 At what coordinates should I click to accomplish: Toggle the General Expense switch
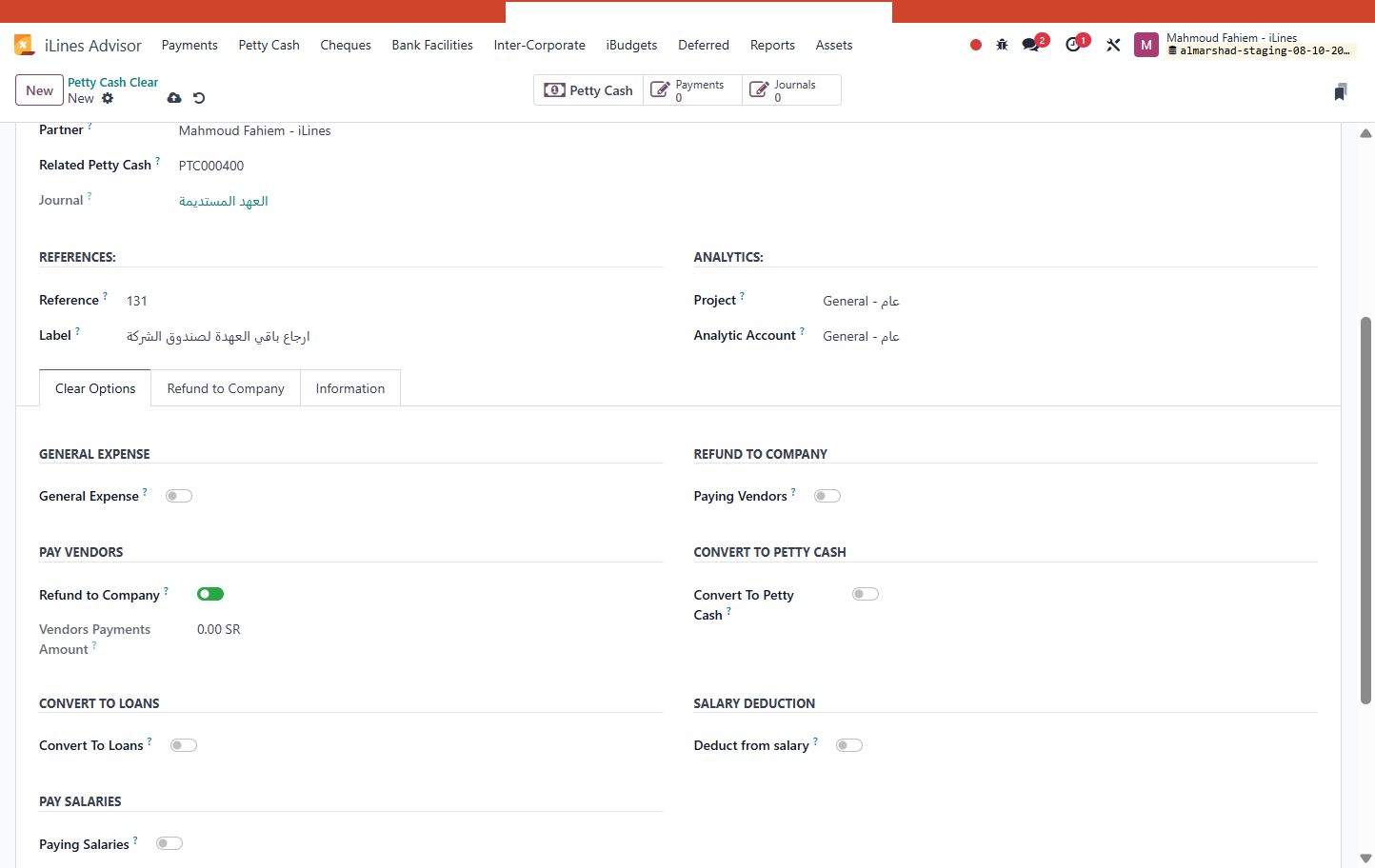coord(179,496)
